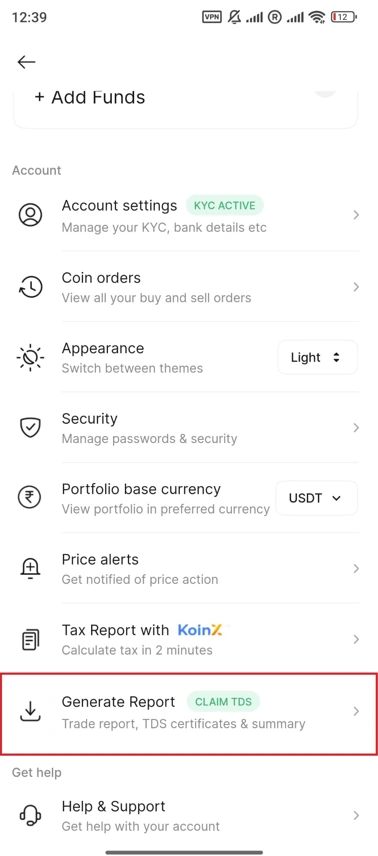Tap the Security shield icon

pos(31,428)
